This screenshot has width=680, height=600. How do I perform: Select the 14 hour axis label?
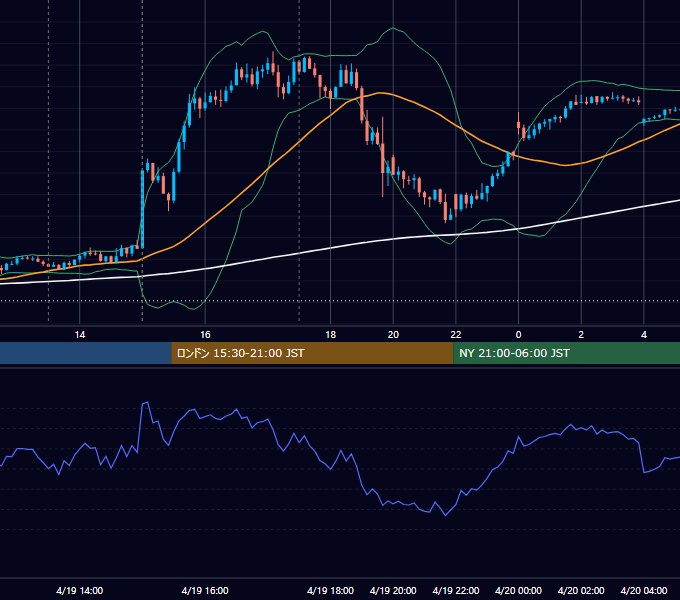click(80, 335)
